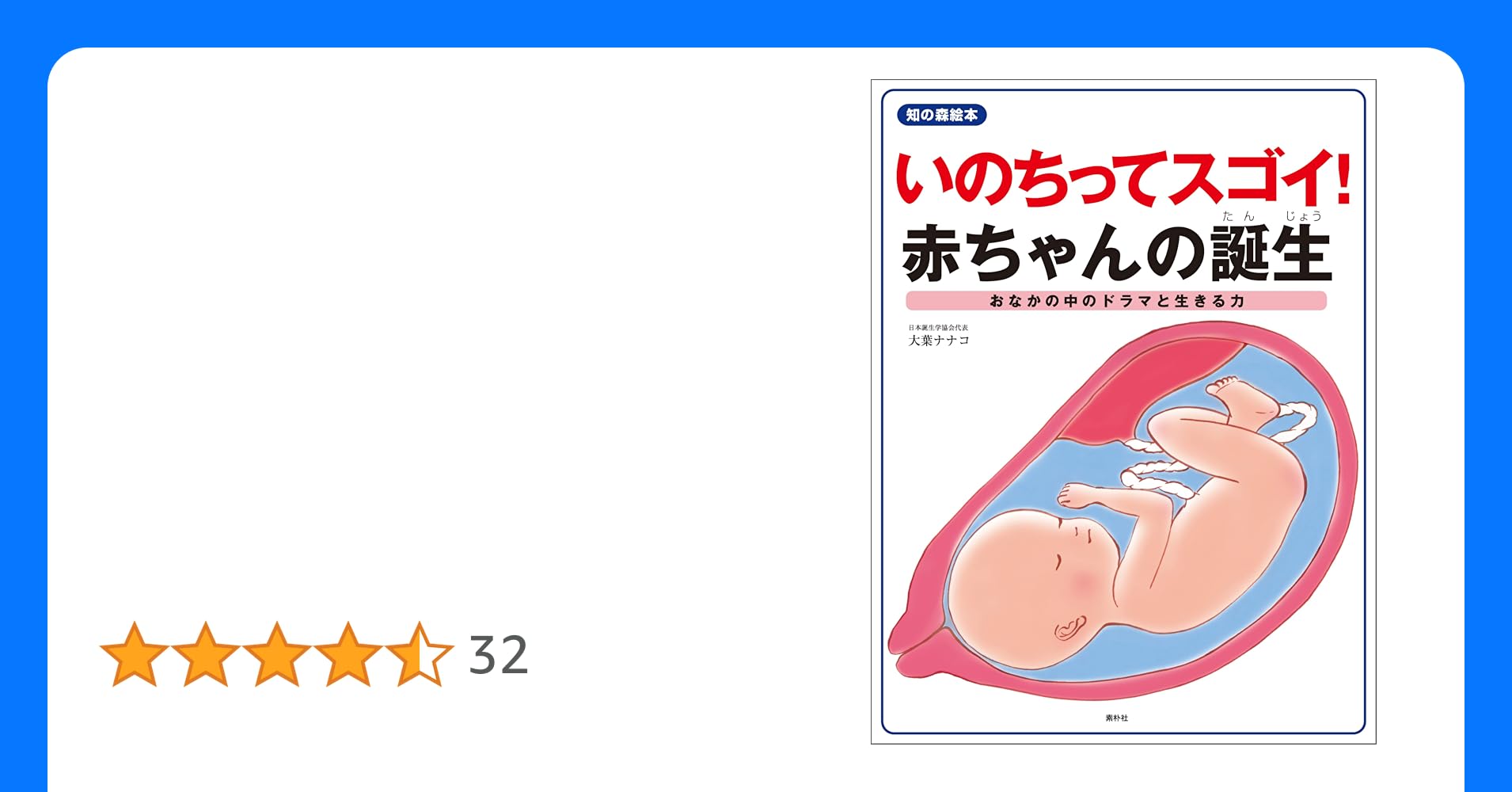Click the baby's ear on the cover
Viewport: 1512px width, 792px height.
click(1069, 628)
